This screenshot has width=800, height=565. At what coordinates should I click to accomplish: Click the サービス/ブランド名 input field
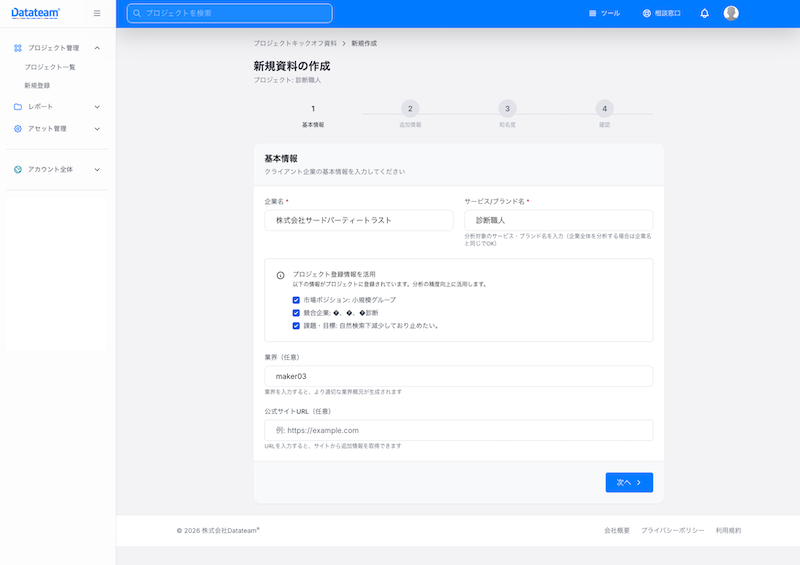pos(559,220)
